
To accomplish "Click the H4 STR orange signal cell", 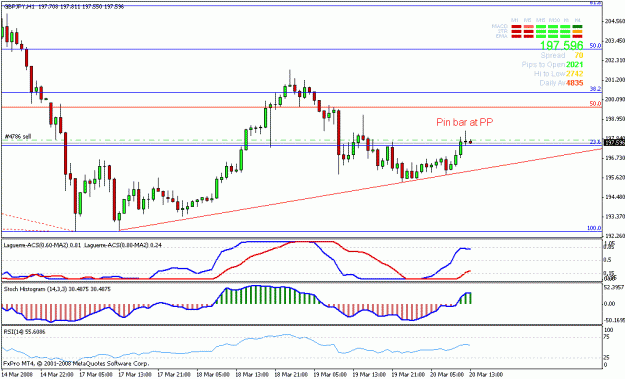I will point(577,31).
